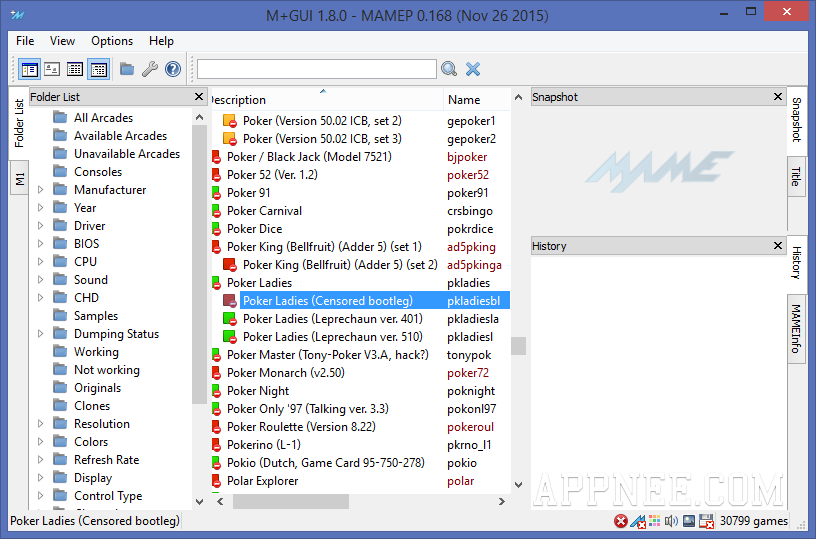Click the colored grid status bar icon
Screen dimensions: 816x539
655,521
